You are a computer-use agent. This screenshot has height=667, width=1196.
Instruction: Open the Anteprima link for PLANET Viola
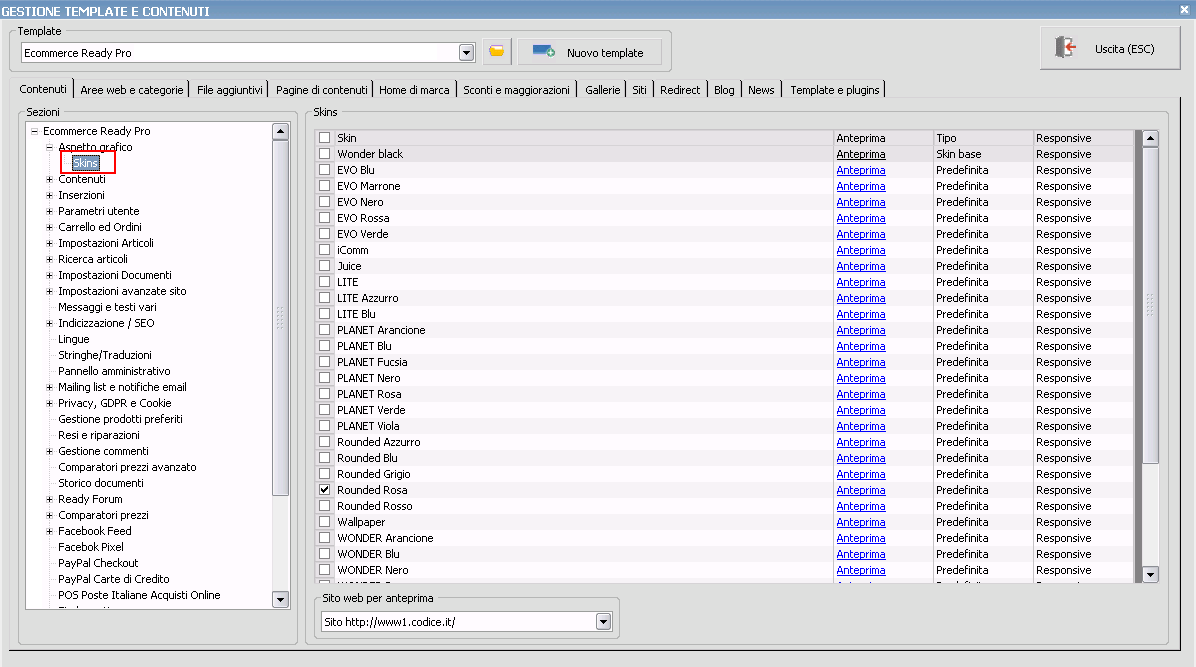tap(860, 426)
